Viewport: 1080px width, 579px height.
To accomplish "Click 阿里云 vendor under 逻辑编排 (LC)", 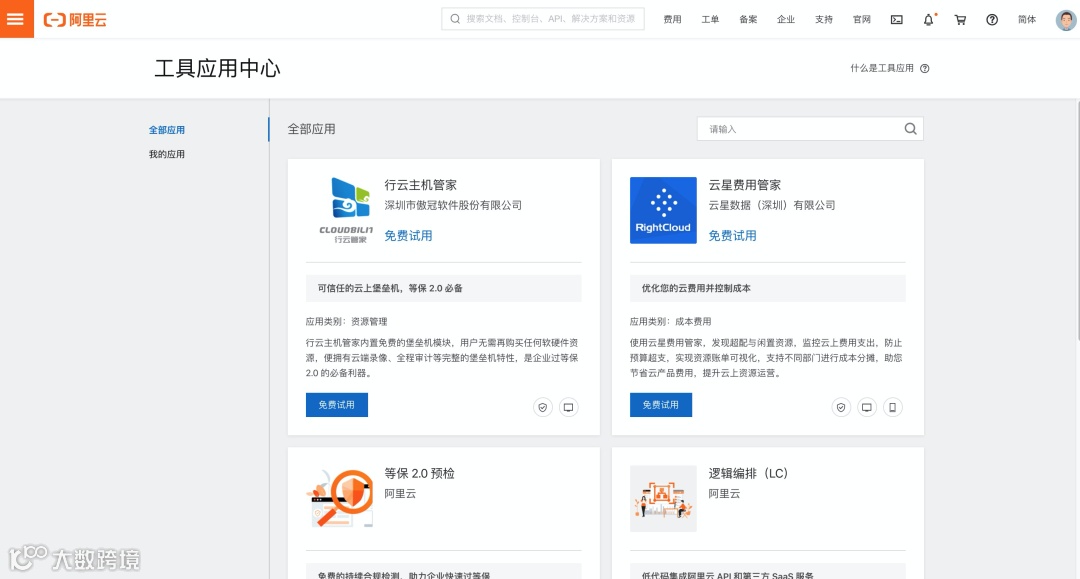I will [724, 494].
